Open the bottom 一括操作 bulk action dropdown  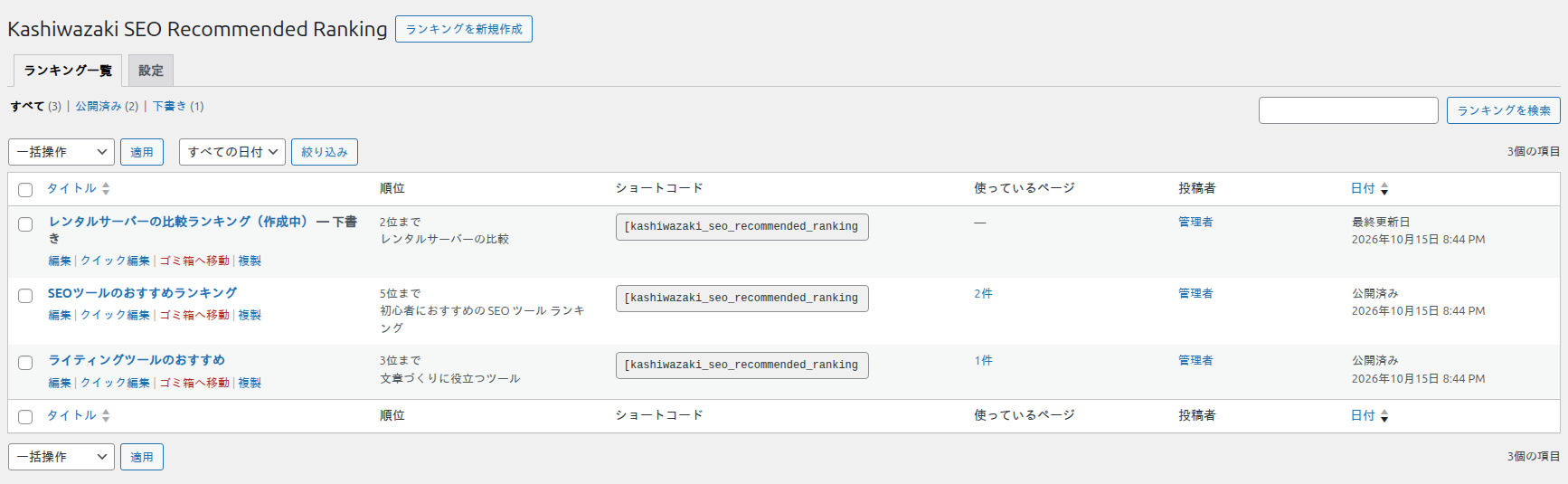click(61, 457)
